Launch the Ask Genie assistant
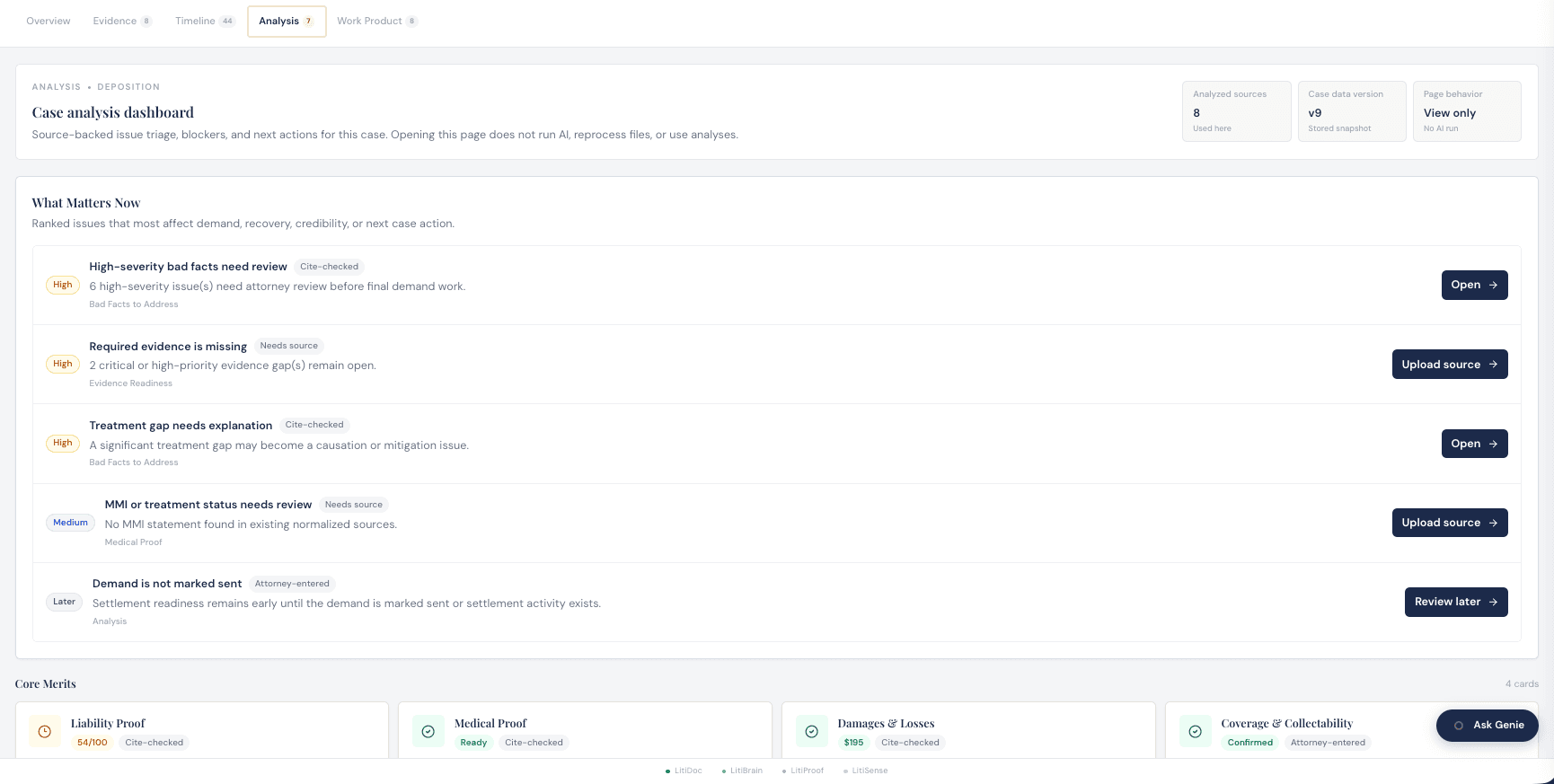This screenshot has width=1554, height=784. pyautogui.click(x=1487, y=725)
